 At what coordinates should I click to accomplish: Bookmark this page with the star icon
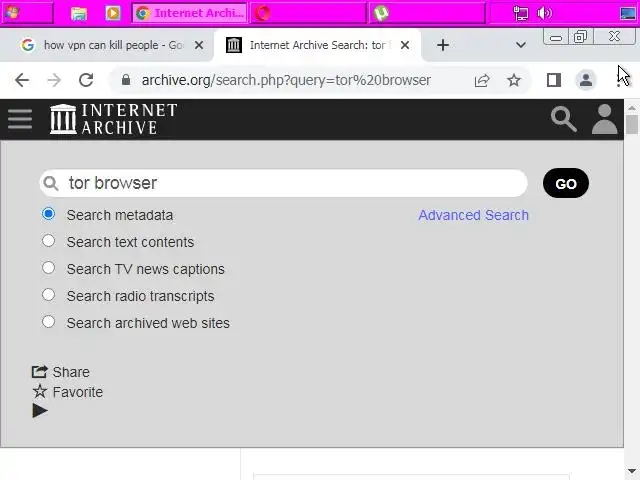pos(514,80)
